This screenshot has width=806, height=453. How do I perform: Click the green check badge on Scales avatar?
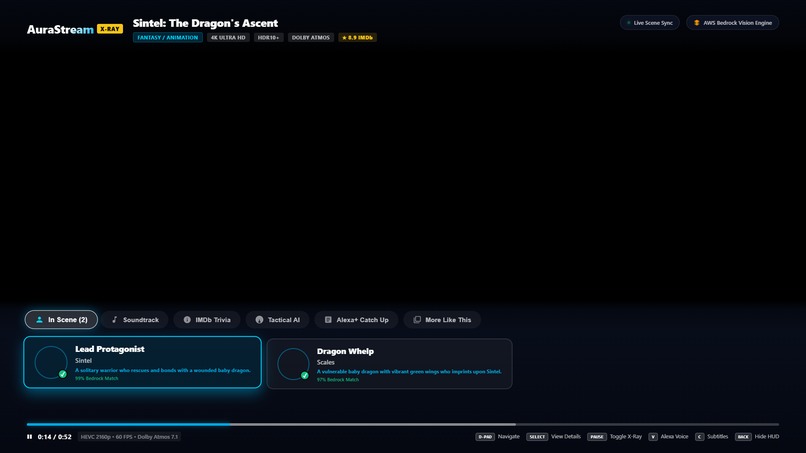pyautogui.click(x=304, y=375)
